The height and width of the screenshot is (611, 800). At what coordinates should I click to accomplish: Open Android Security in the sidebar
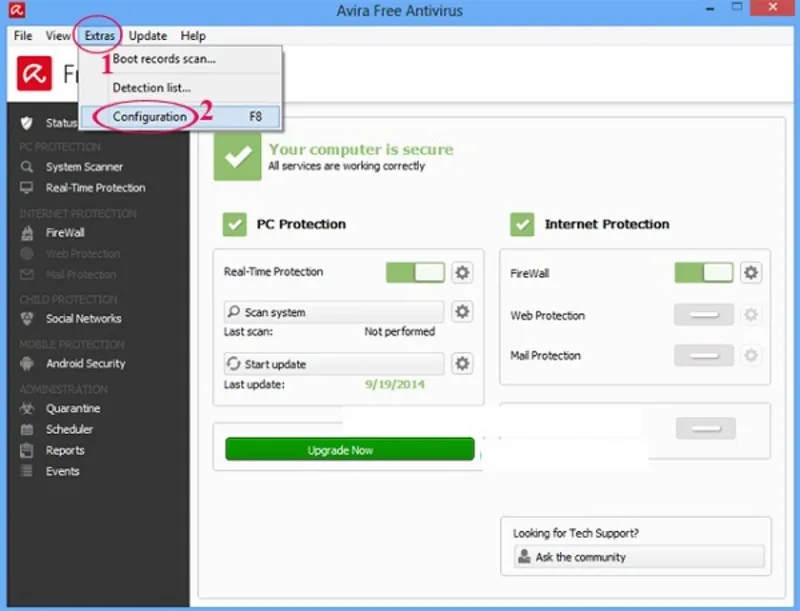(x=85, y=364)
